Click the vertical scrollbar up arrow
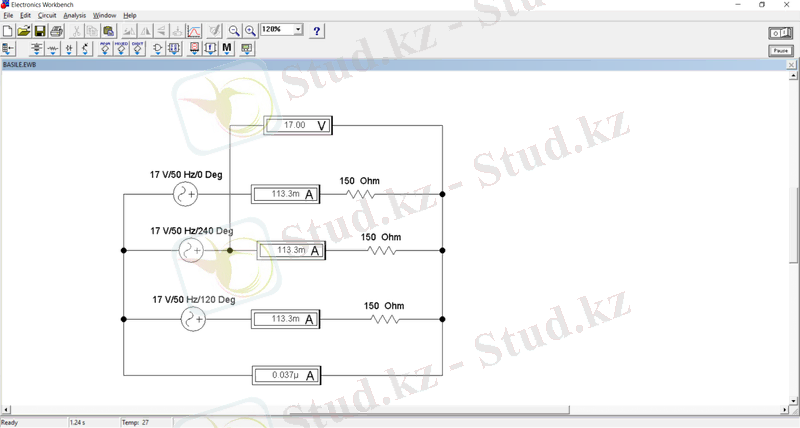 pyautogui.click(x=793, y=75)
